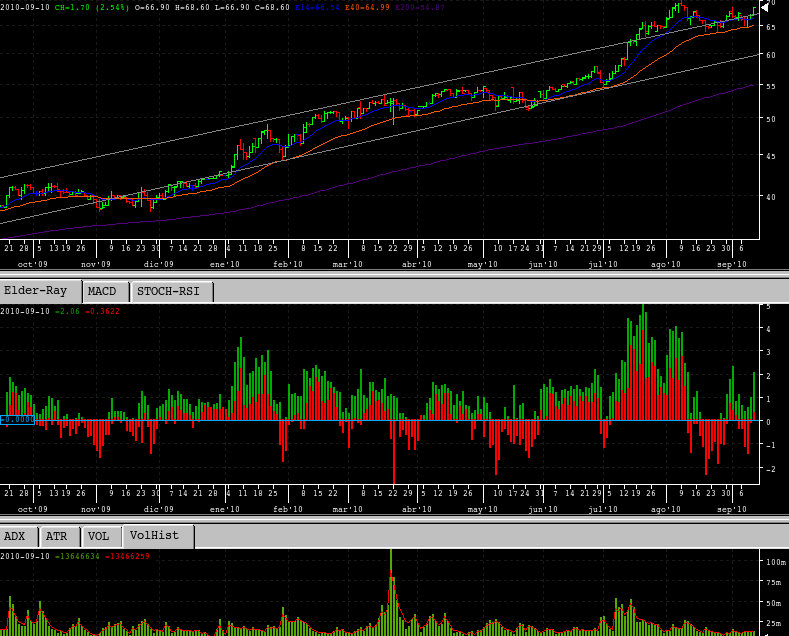Viewport: 789px width, 636px height.
Task: Click the C=68.60 close price readout
Action: (272, 8)
